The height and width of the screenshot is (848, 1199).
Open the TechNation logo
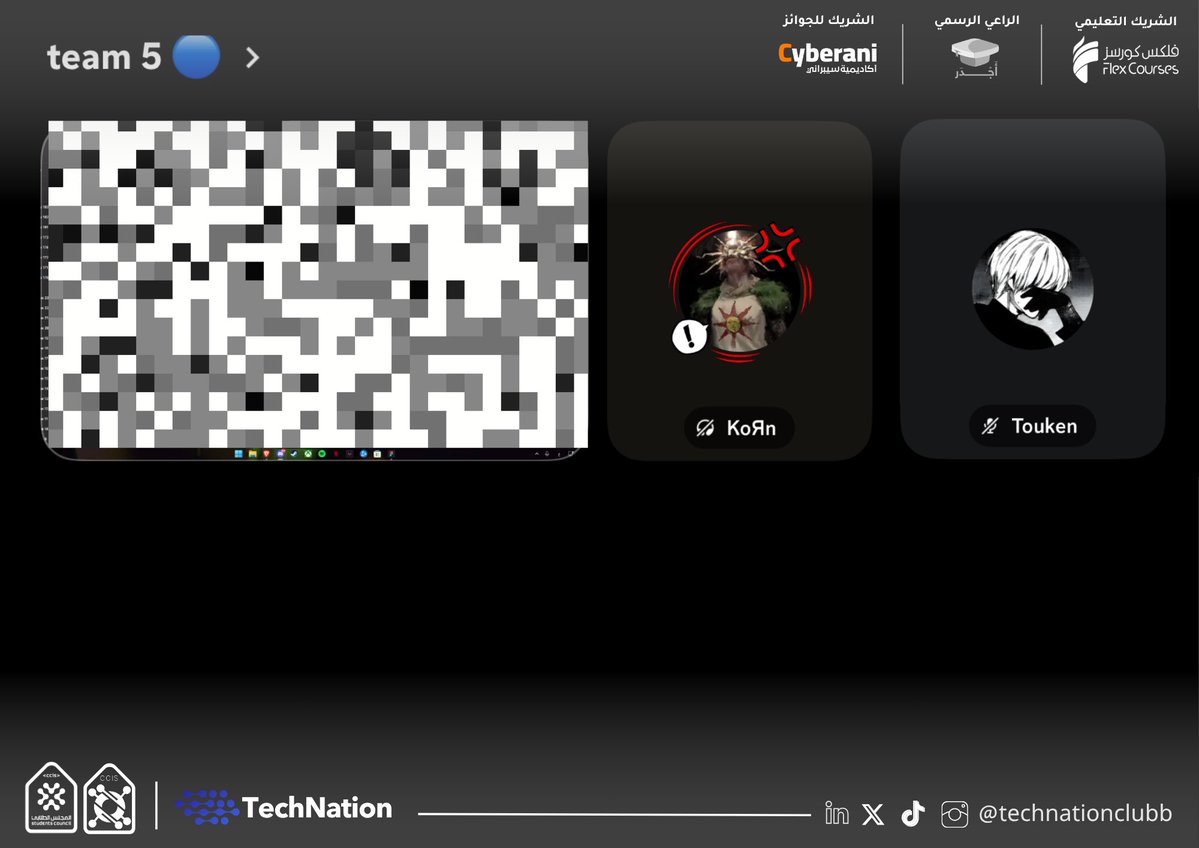284,807
